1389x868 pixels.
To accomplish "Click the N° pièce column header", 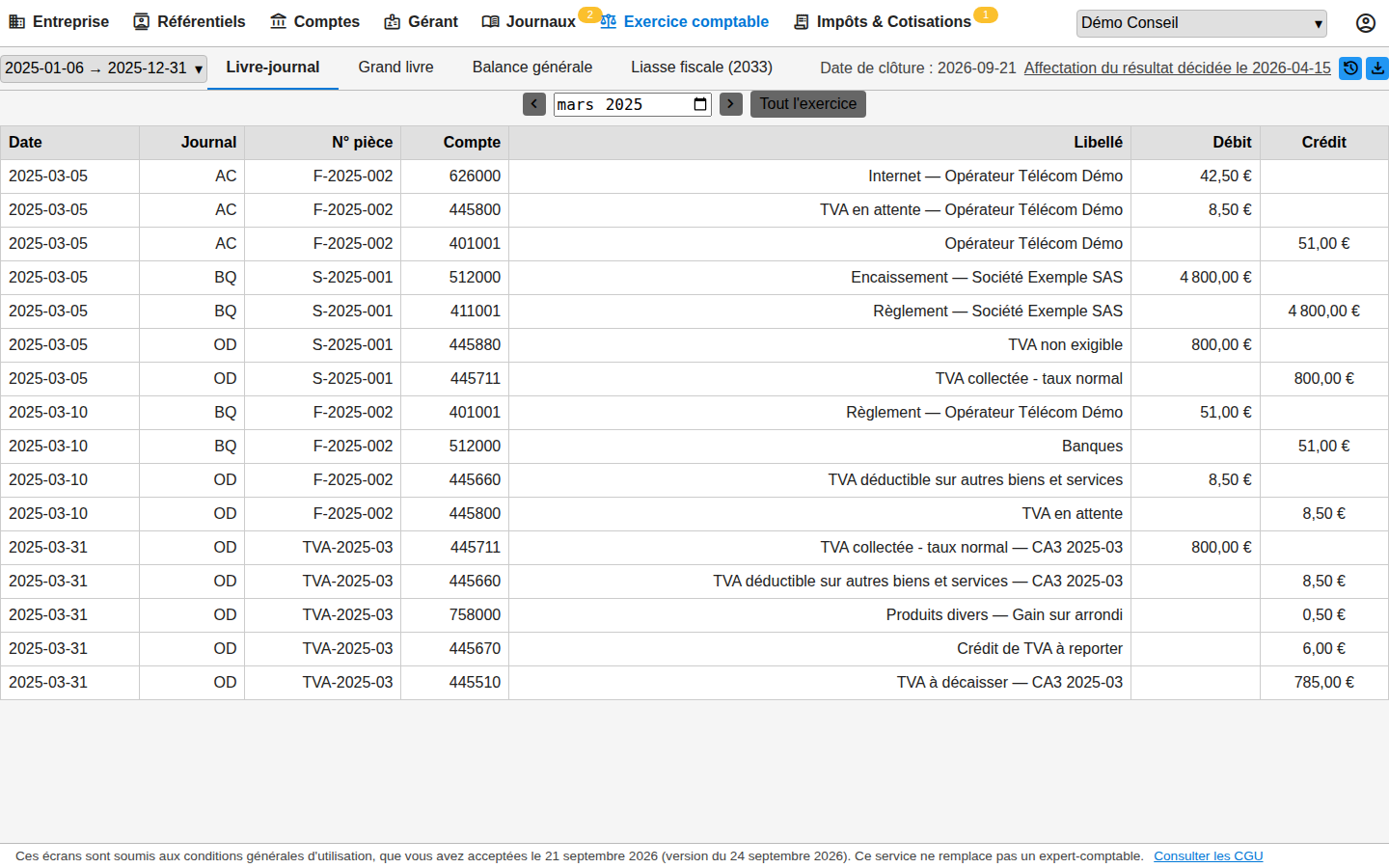I will tap(322, 143).
